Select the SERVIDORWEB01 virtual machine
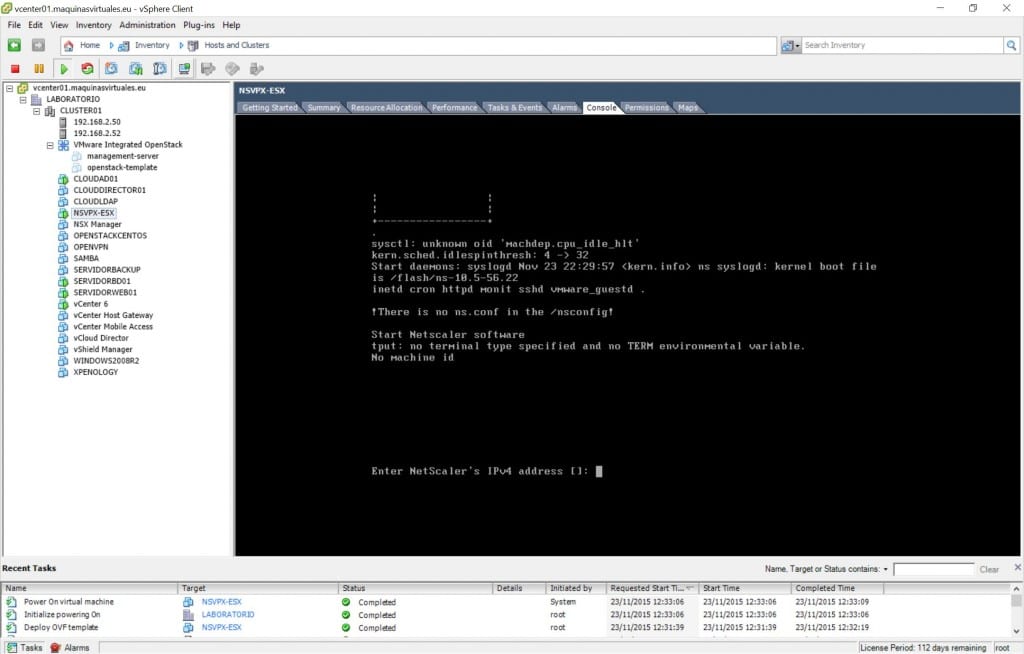1024x654 pixels. pos(102,292)
